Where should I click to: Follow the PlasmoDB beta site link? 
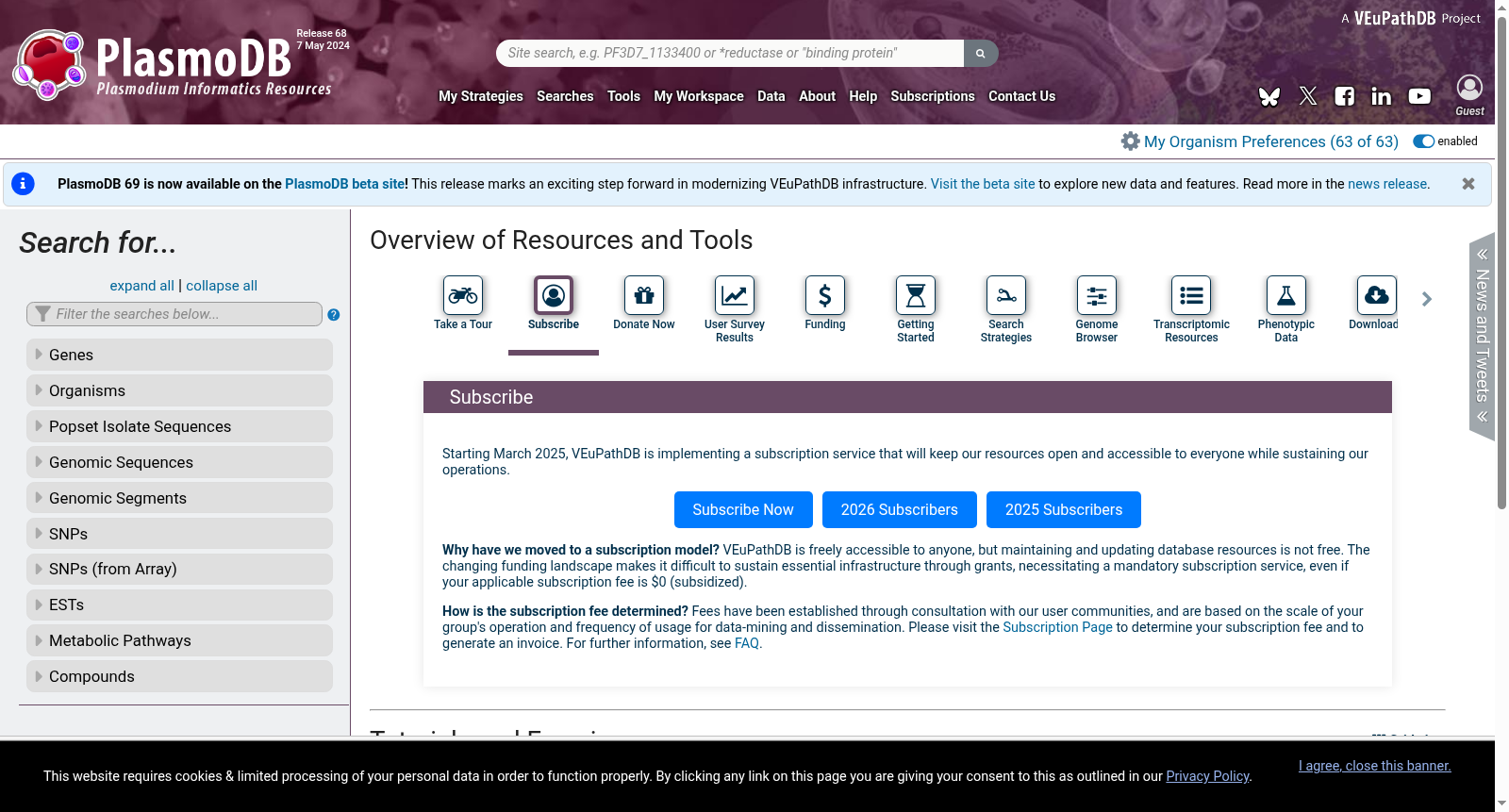pos(345,184)
